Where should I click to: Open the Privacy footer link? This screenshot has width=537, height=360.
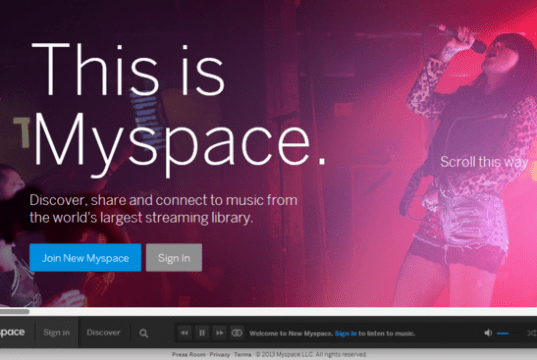coord(220,355)
